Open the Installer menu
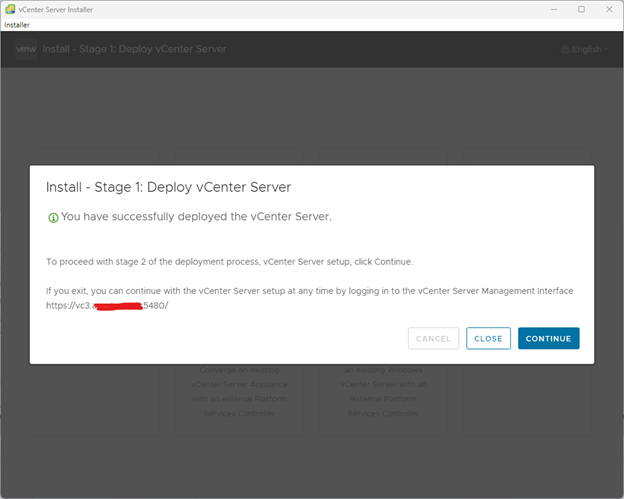 [17, 25]
